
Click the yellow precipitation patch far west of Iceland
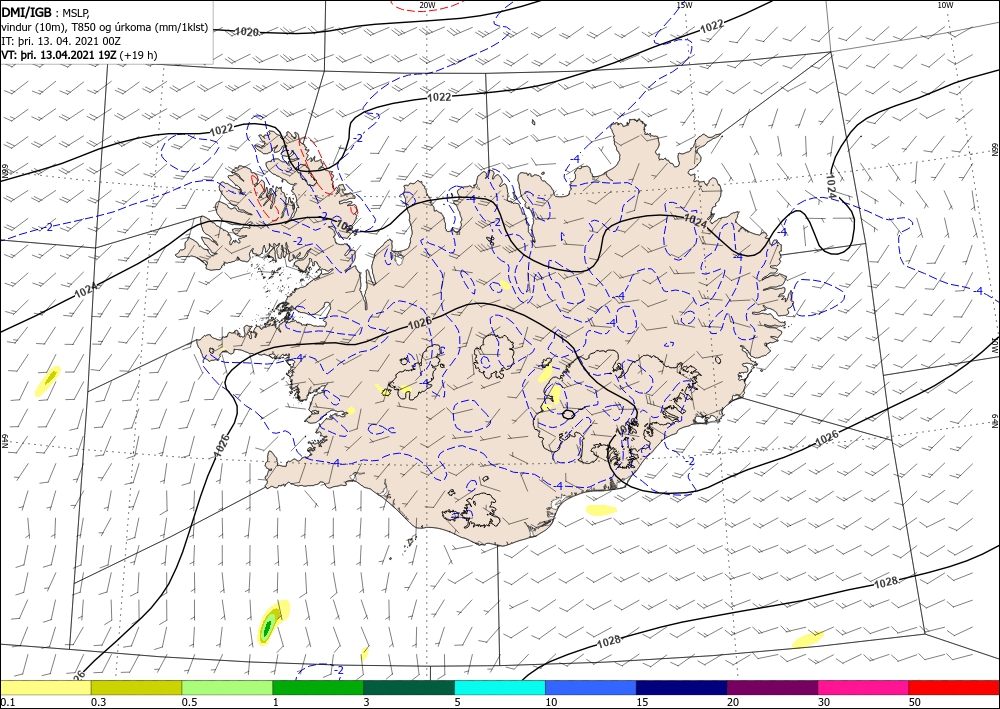(48, 381)
